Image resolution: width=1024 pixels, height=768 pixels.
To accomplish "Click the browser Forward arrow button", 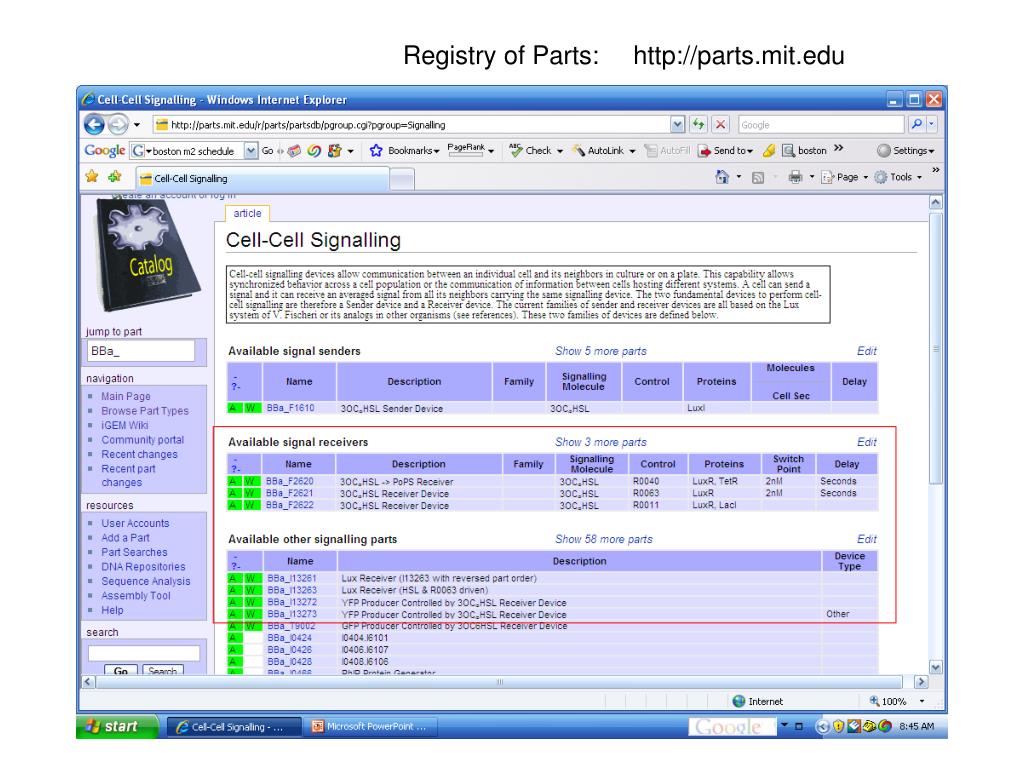I will pos(118,124).
